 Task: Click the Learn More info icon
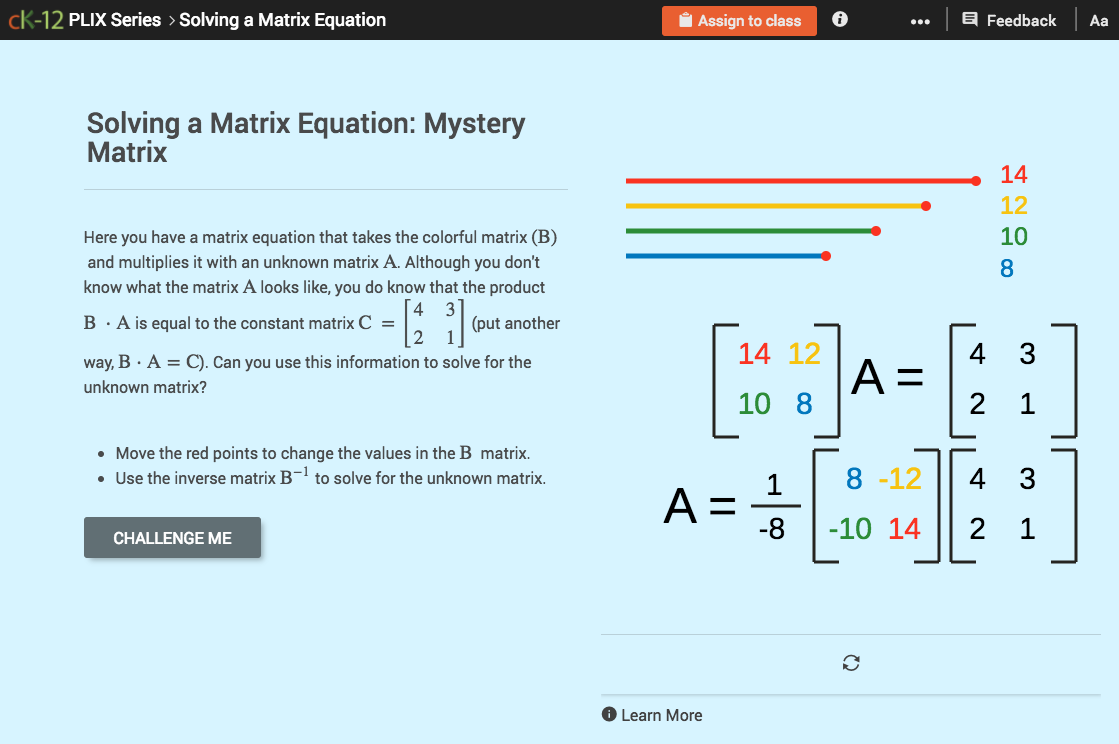click(x=608, y=715)
